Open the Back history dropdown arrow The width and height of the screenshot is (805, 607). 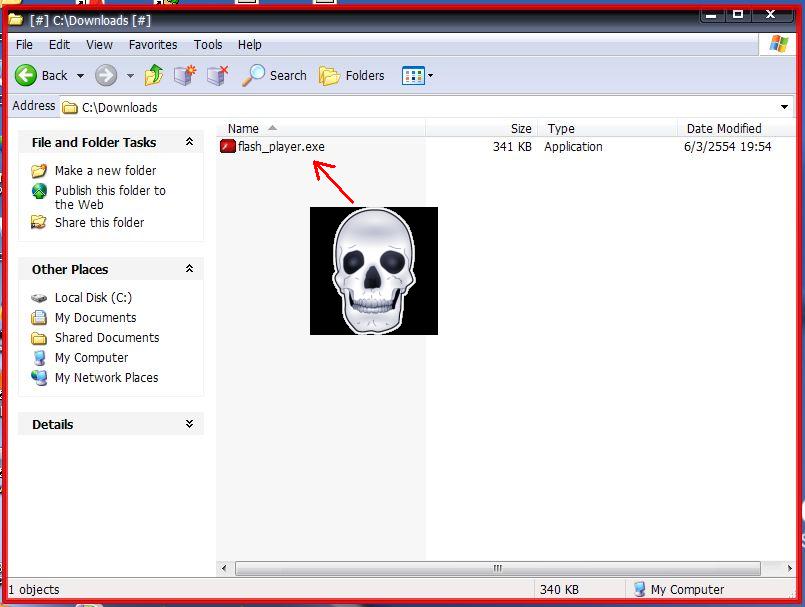click(81, 76)
